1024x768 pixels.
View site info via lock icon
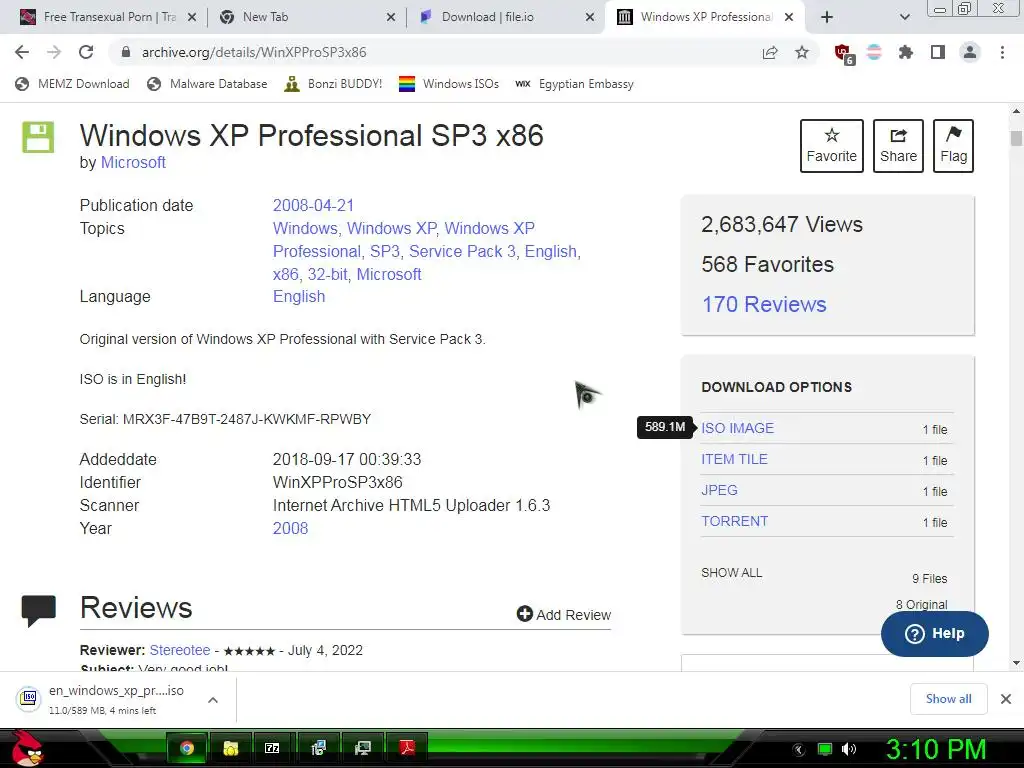126,52
